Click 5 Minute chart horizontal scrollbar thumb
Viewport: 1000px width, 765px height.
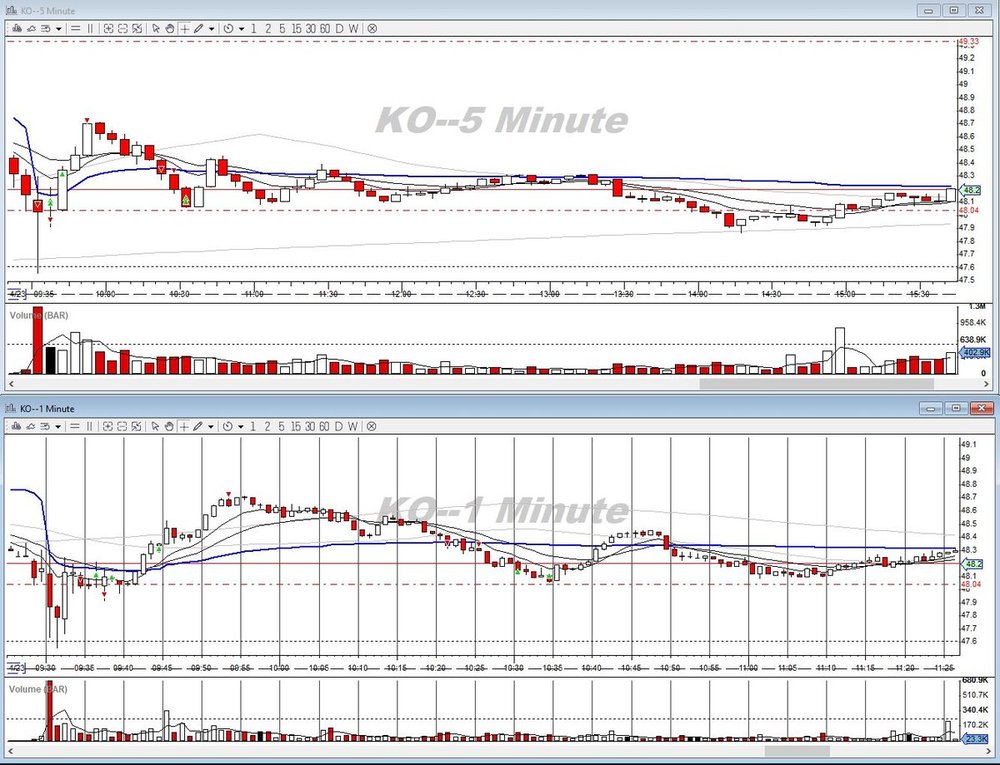click(x=816, y=384)
